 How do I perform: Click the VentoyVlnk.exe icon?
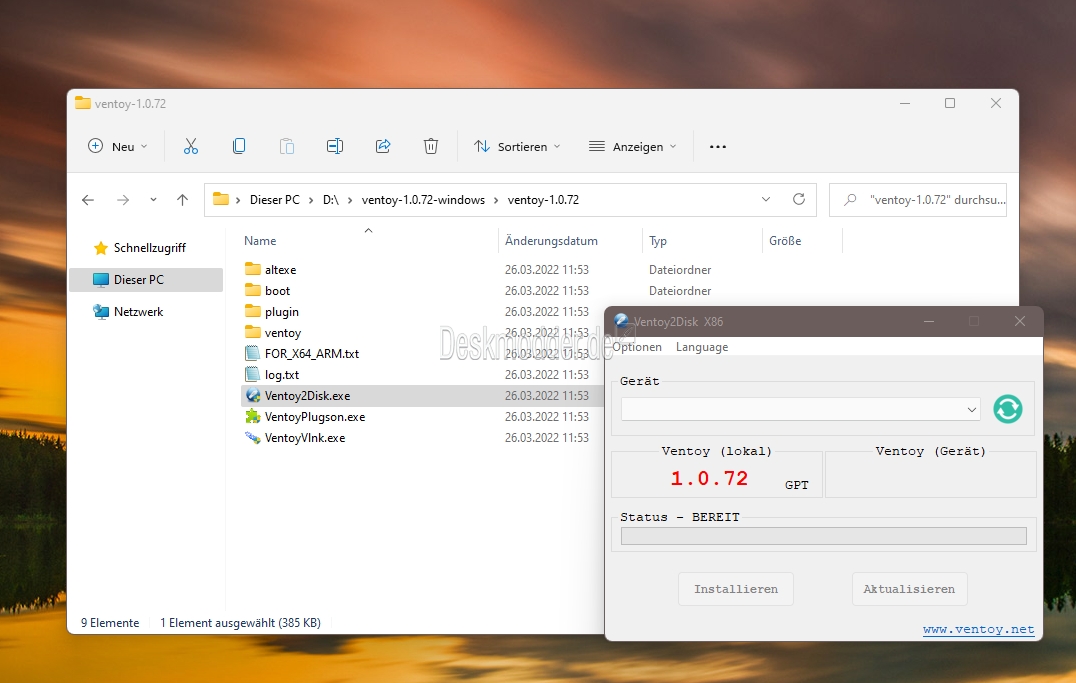tap(253, 438)
